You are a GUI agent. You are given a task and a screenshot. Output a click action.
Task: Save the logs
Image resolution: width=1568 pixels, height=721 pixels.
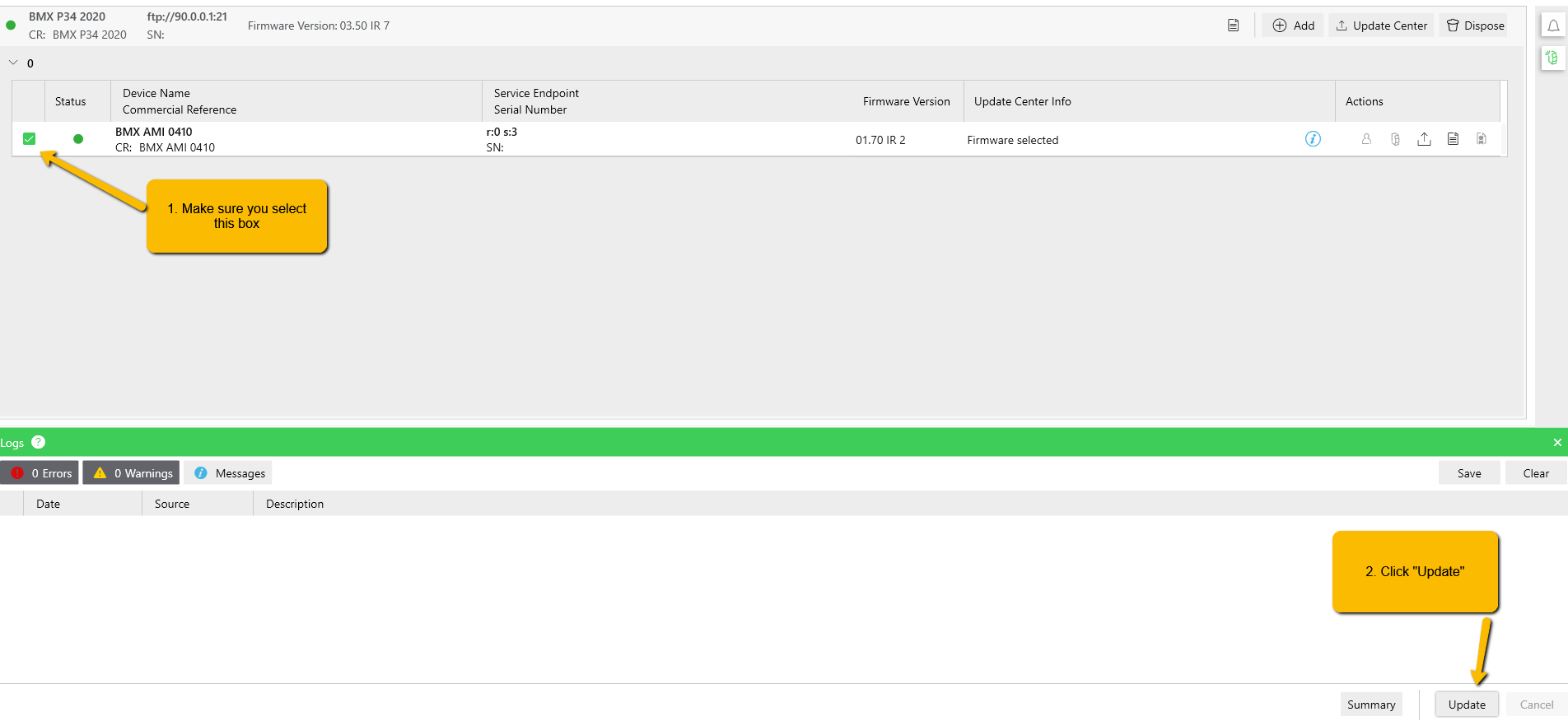pos(1469,473)
